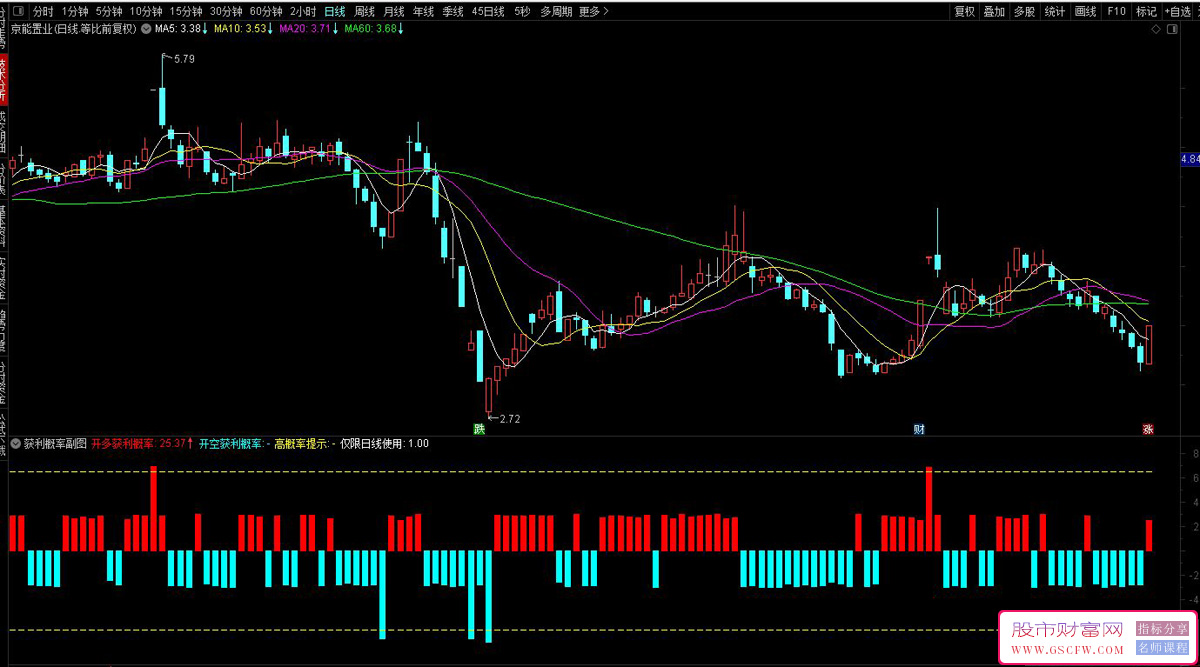This screenshot has height=667, width=1200.
Task: Open the 多股 multi-stock view
Action: tap(1024, 12)
